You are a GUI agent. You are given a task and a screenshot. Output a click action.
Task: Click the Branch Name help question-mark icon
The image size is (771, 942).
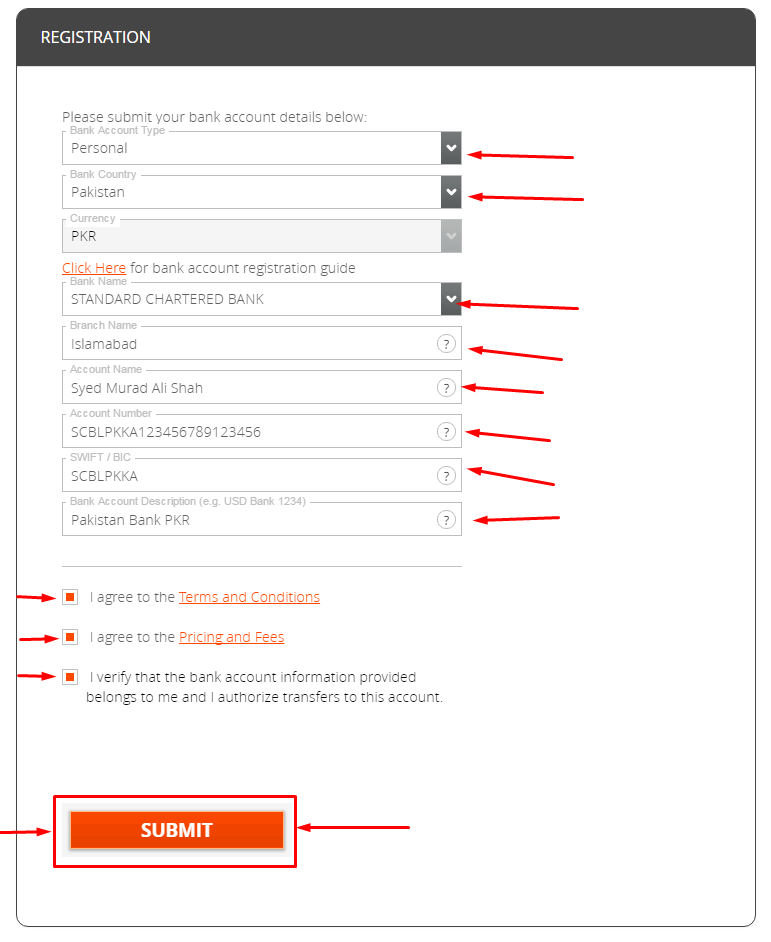[446, 344]
